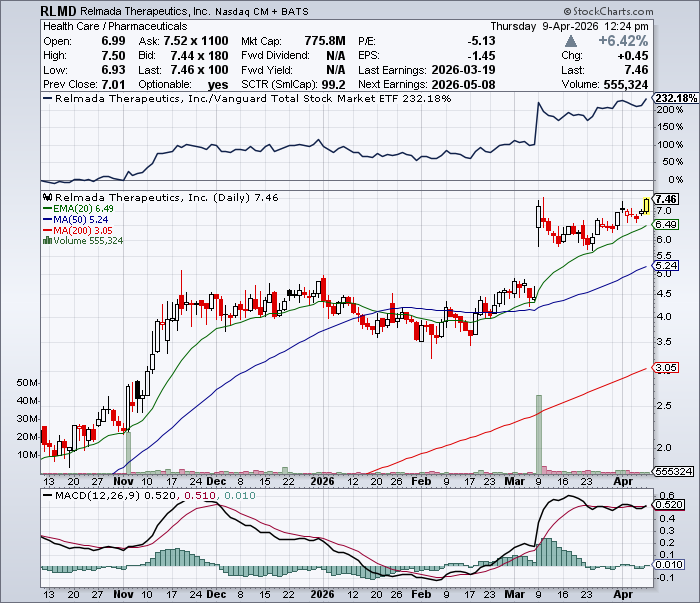
Task: Click the MA(200) 3.05 legend entry
Action: tap(78, 231)
